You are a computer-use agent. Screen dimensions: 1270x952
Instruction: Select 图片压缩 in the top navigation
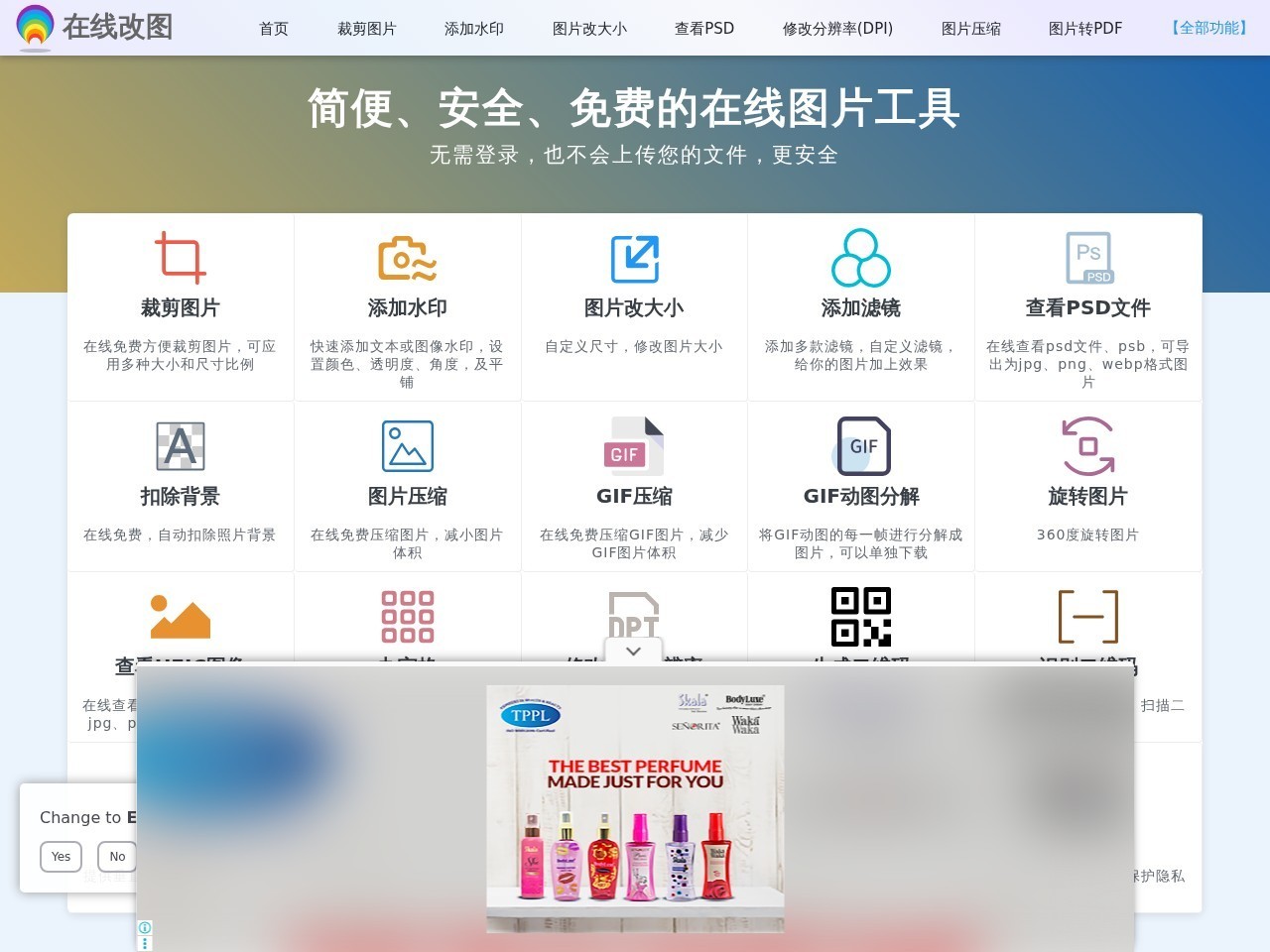coord(971,29)
